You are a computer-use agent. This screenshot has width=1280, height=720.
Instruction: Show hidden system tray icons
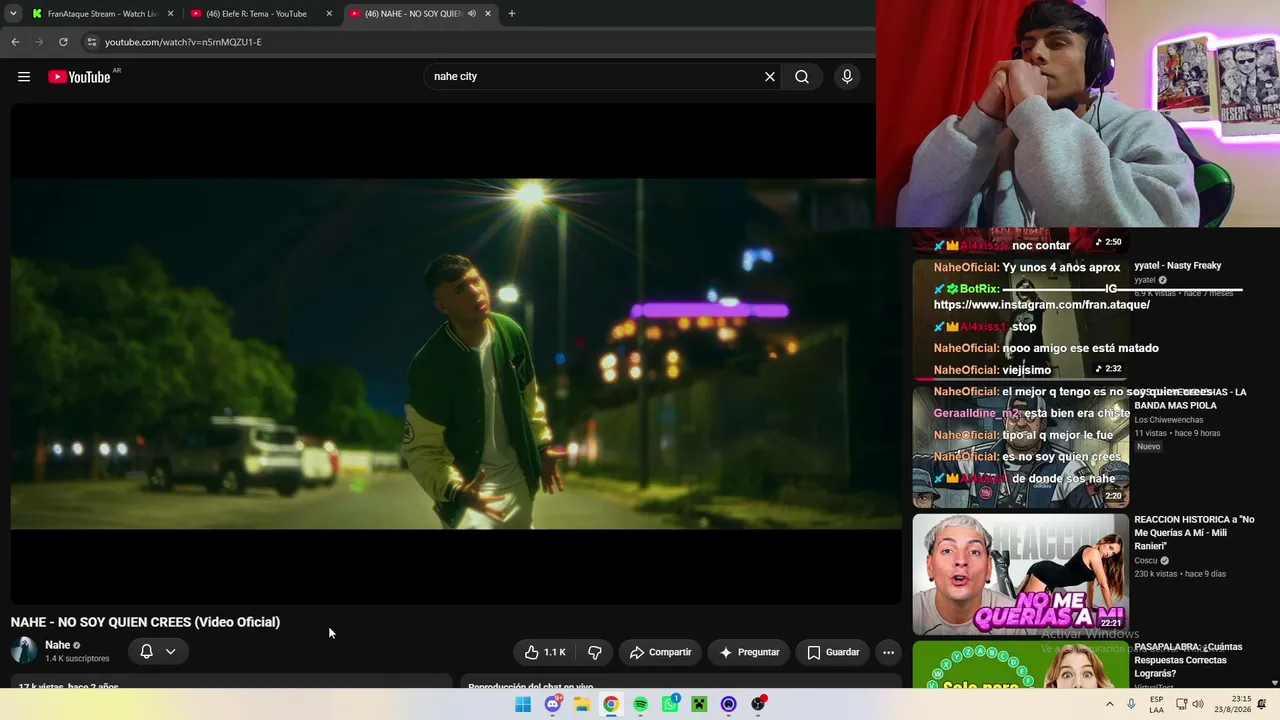[x=1109, y=704]
